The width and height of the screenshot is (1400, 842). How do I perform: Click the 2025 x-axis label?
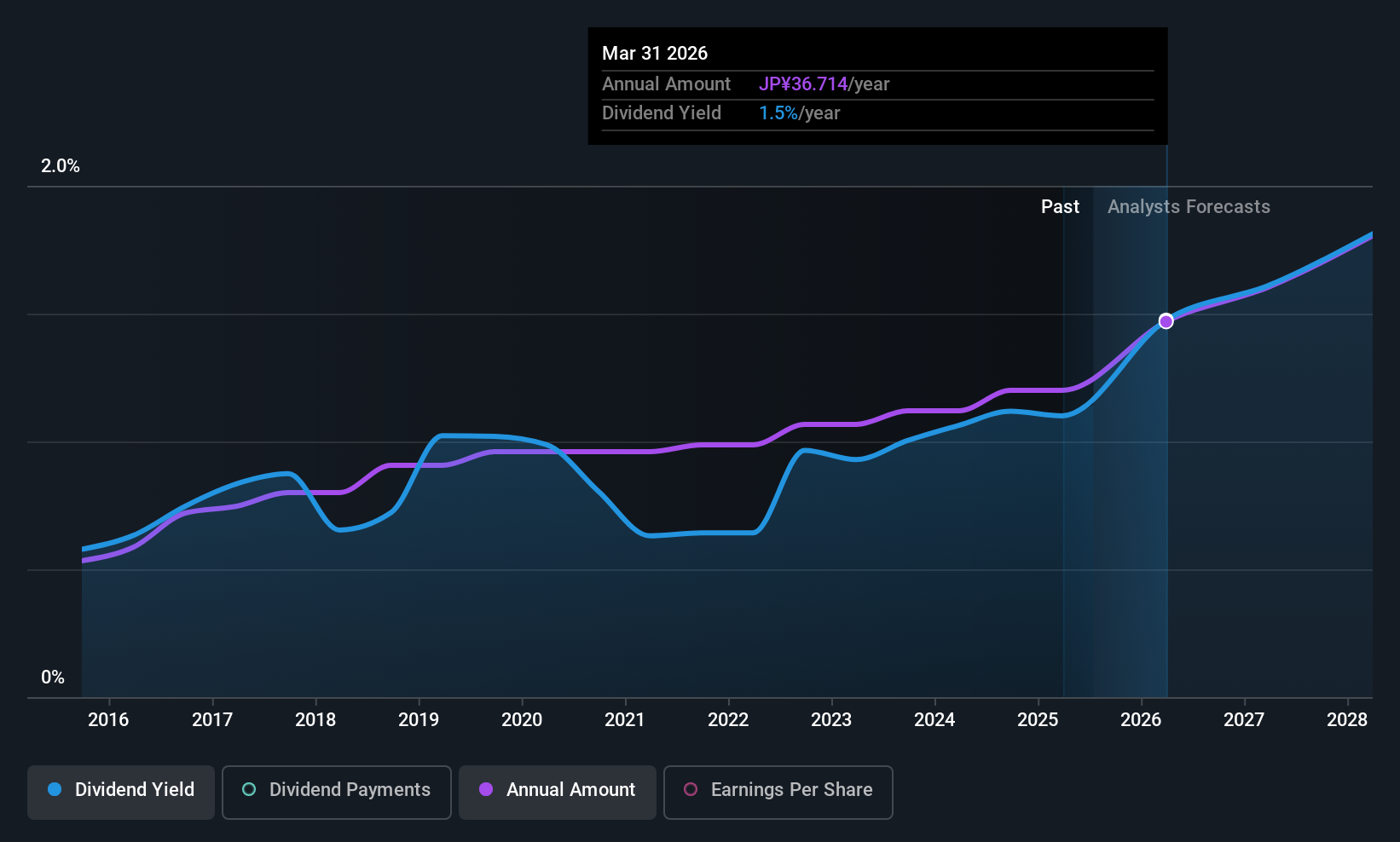click(1038, 720)
